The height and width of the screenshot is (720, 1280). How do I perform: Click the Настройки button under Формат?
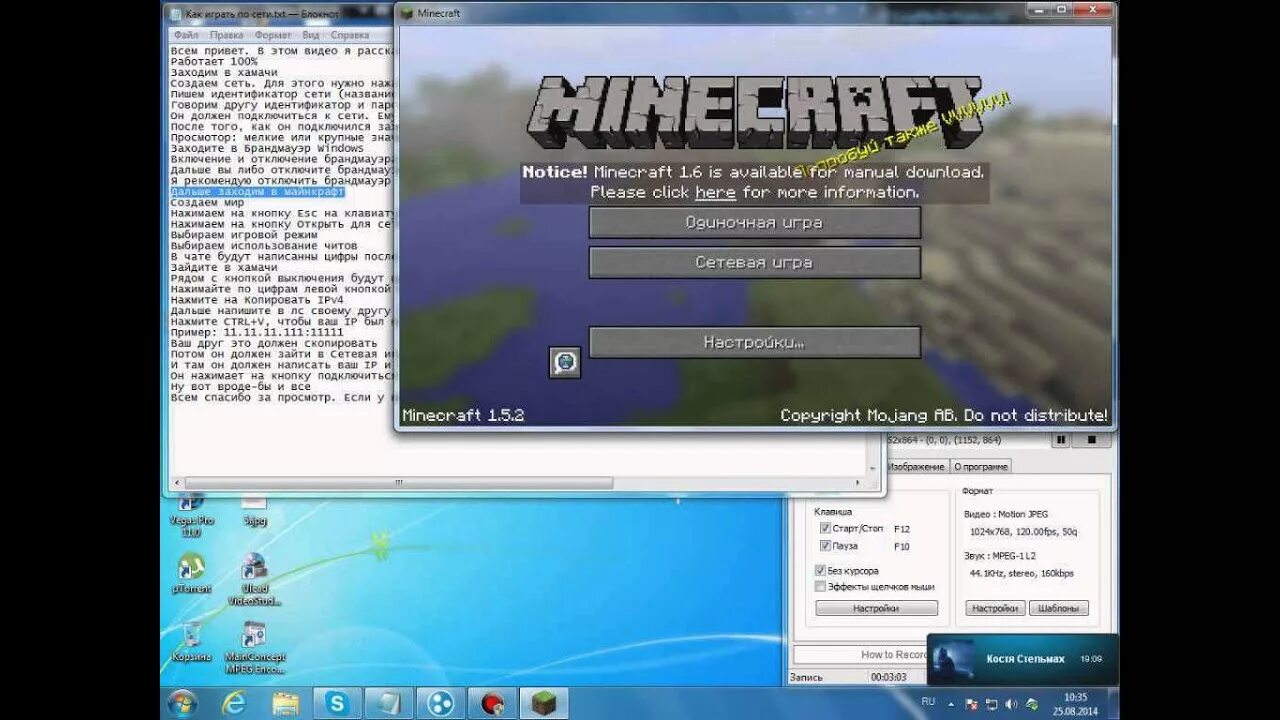click(x=995, y=608)
